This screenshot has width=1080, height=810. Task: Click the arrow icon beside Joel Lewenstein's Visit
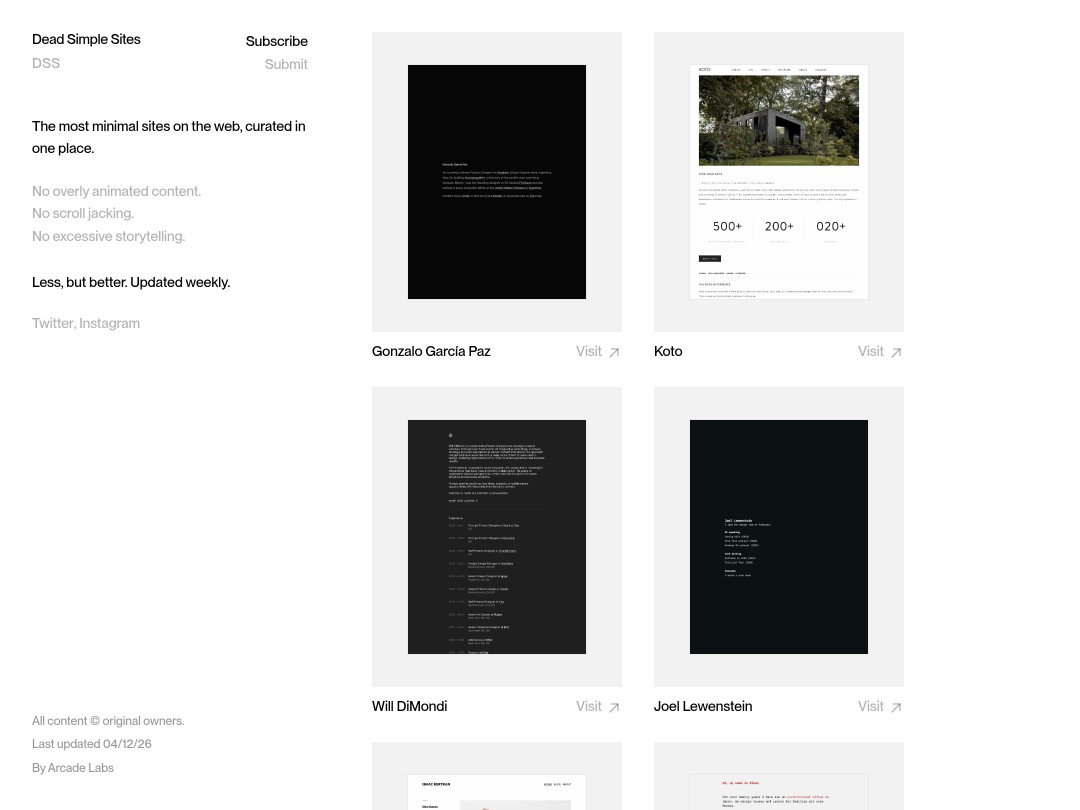[895, 706]
